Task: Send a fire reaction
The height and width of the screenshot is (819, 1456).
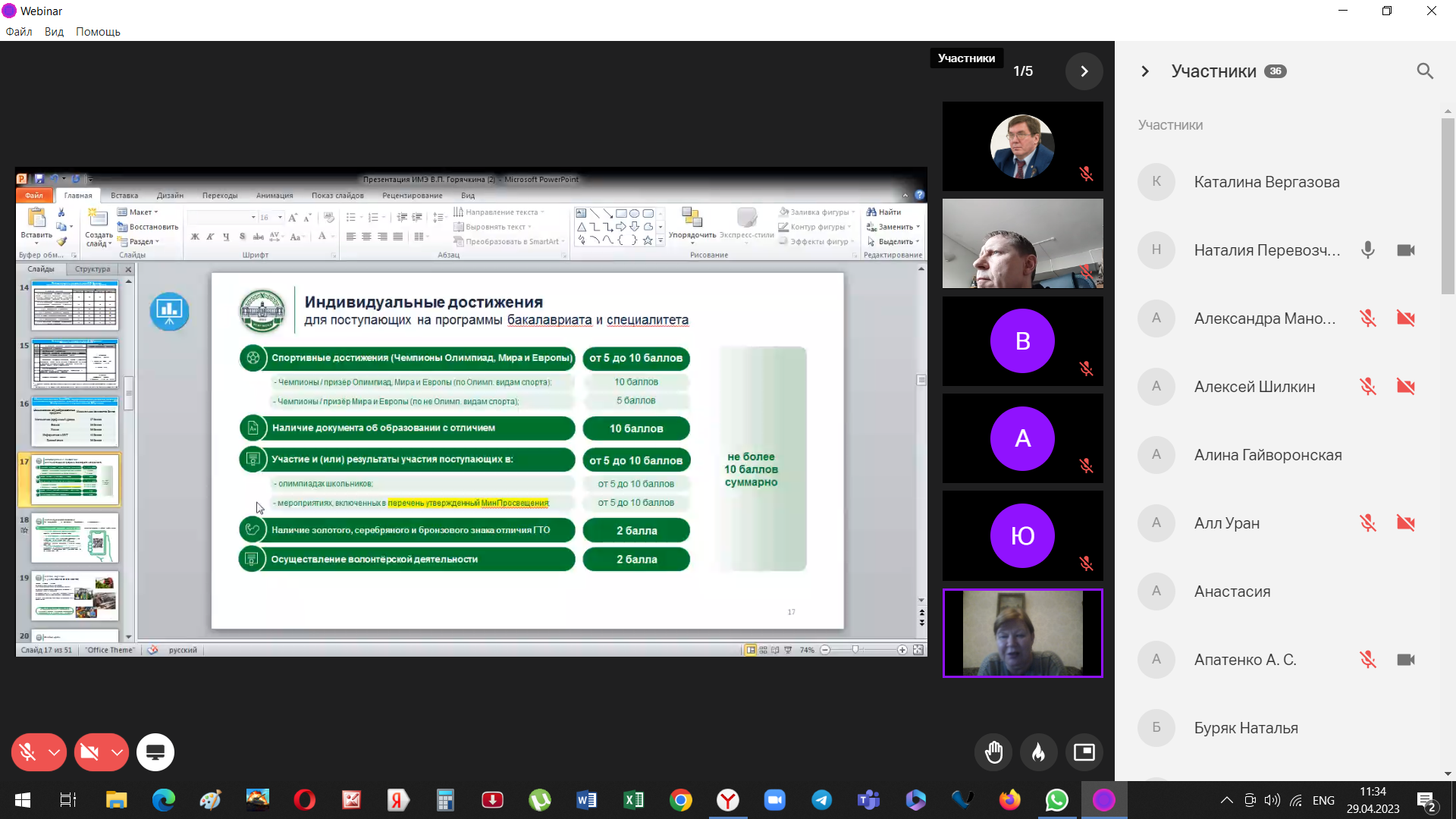Action: click(1039, 752)
